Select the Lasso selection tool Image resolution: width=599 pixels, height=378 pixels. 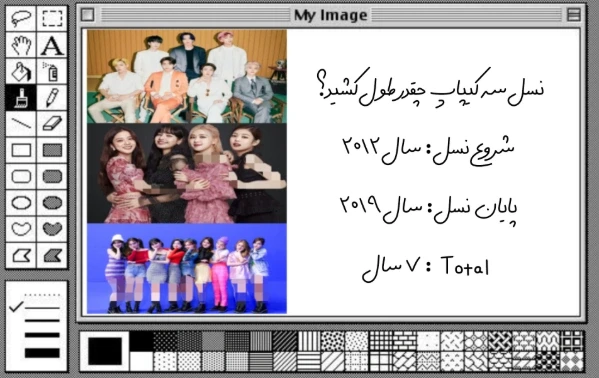tap(21, 18)
